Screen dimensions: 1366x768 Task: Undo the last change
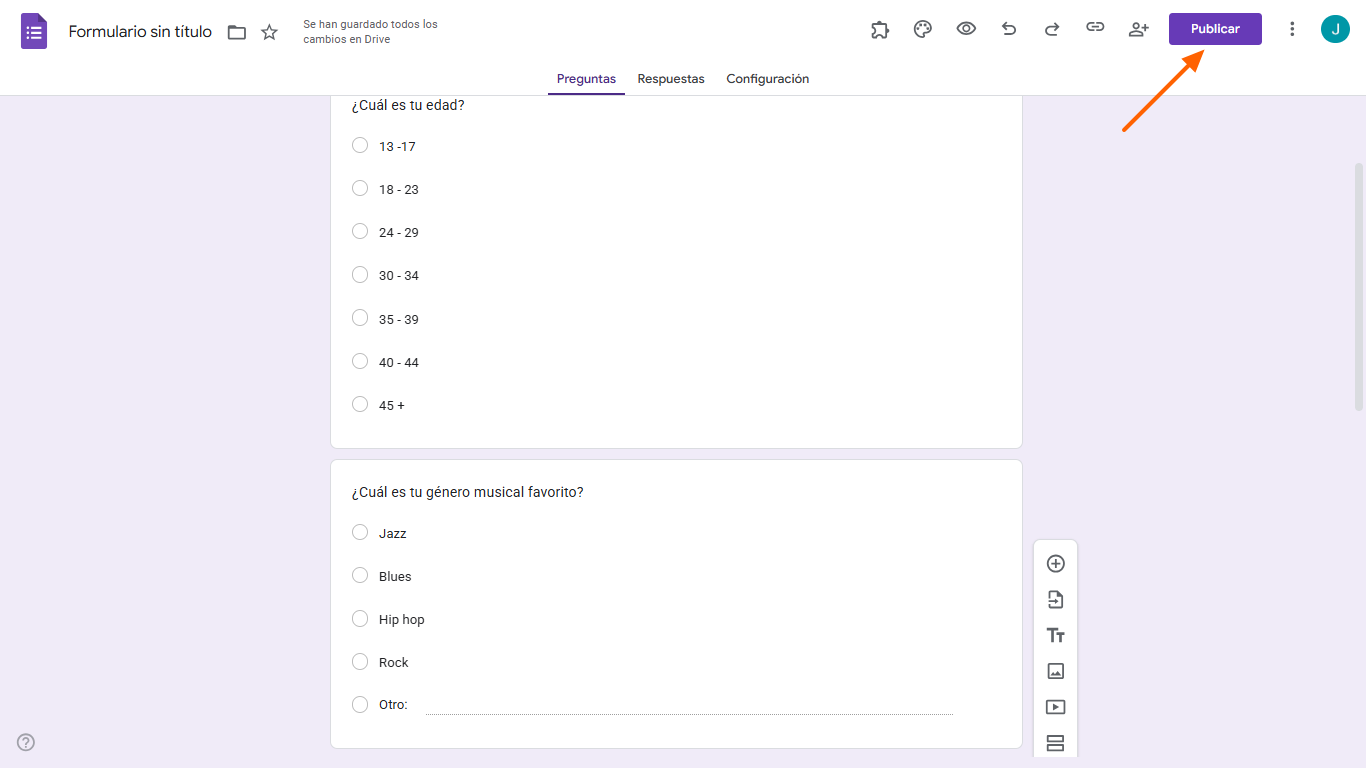point(1009,29)
